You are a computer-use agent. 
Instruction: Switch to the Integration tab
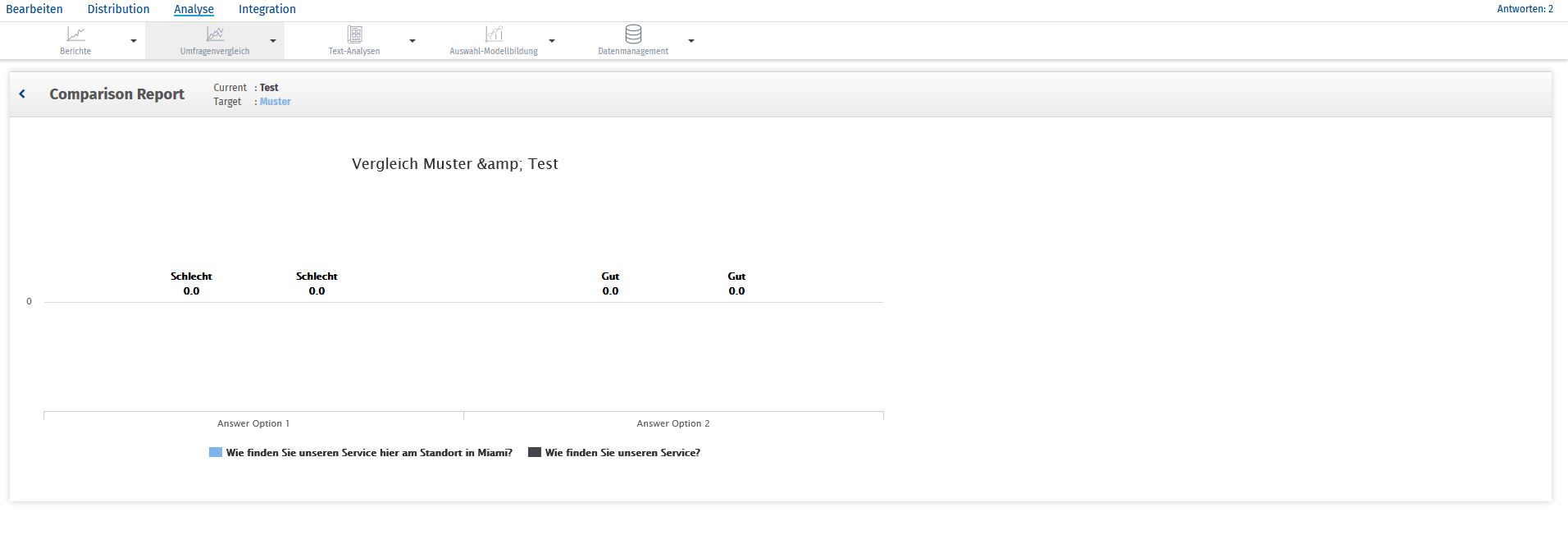[x=267, y=9]
